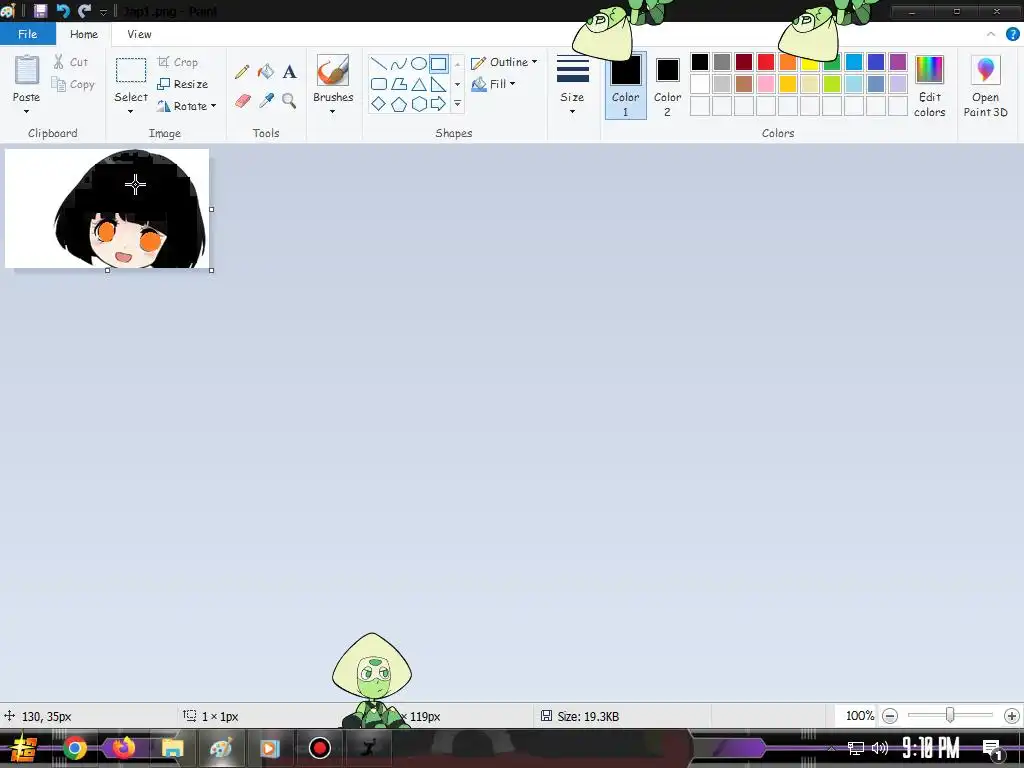Select the Magnifier tool
This screenshot has height=768, width=1024.
coord(289,101)
